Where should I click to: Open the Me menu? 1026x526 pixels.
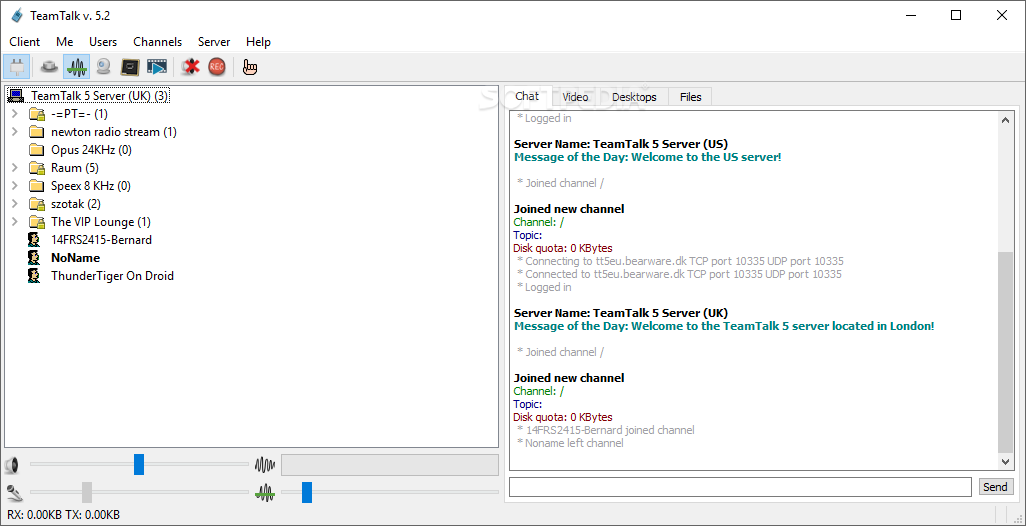click(x=65, y=42)
